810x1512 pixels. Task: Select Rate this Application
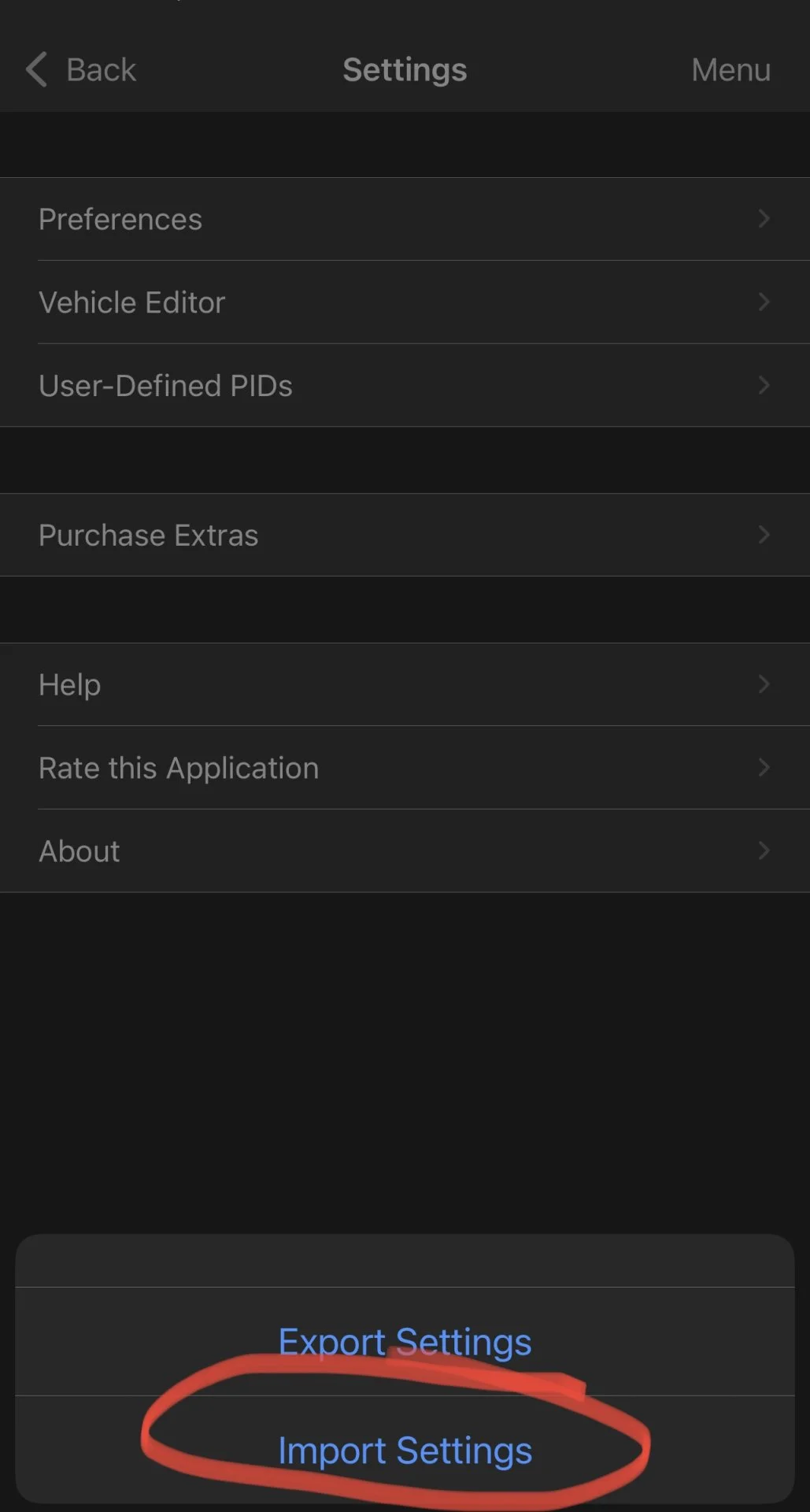click(179, 768)
